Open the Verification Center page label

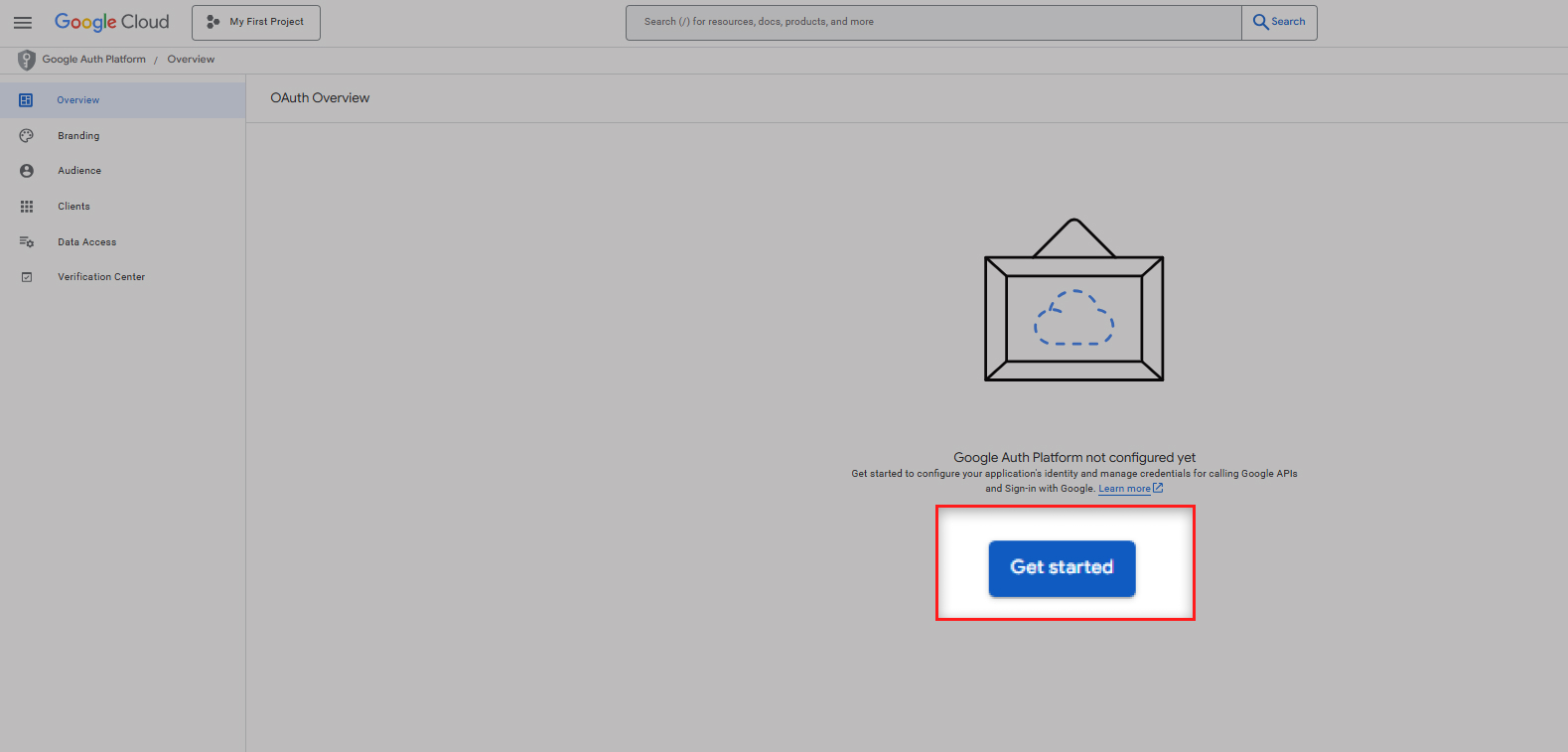tap(101, 277)
